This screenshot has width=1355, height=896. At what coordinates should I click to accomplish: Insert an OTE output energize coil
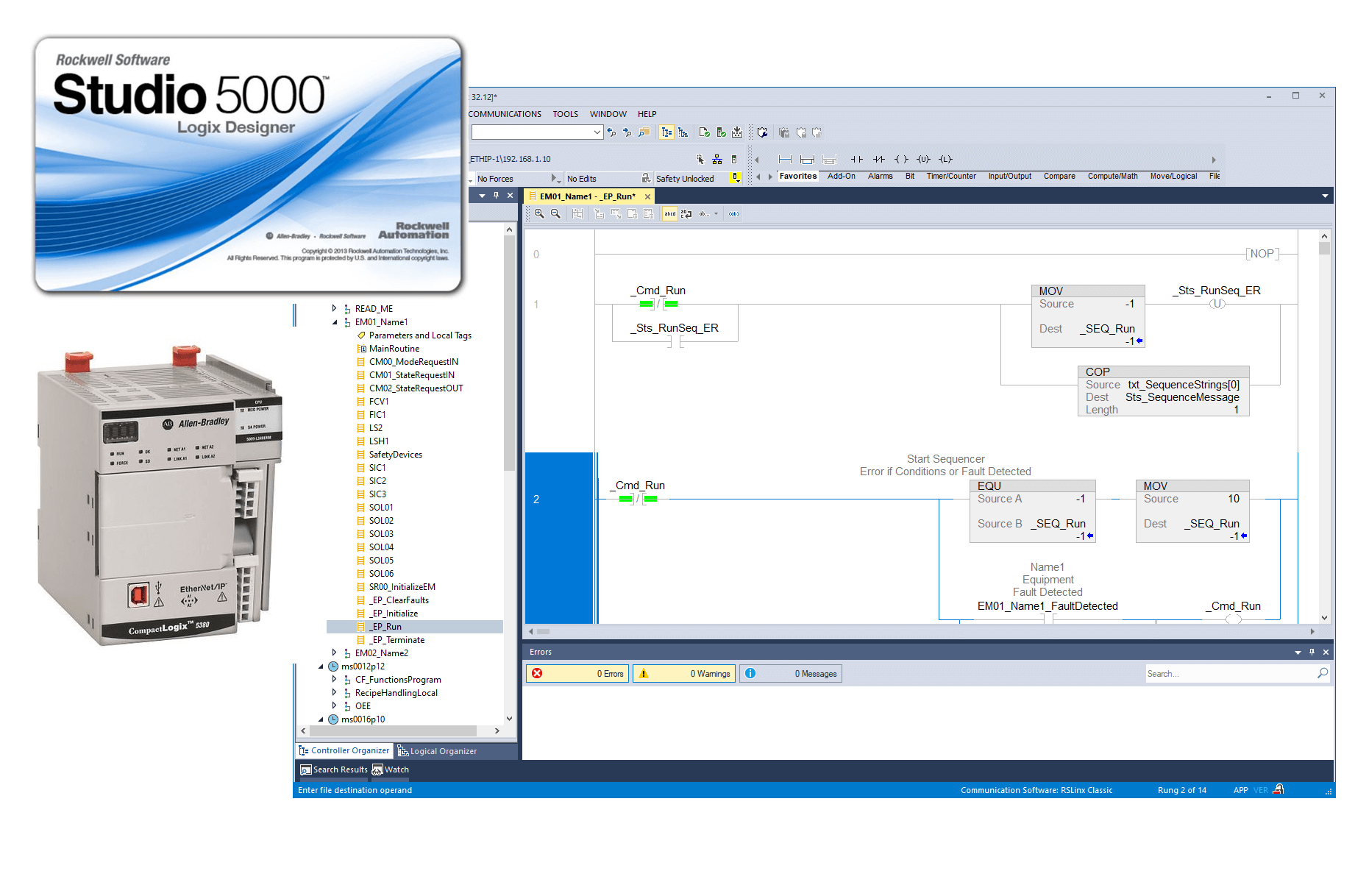point(901,159)
